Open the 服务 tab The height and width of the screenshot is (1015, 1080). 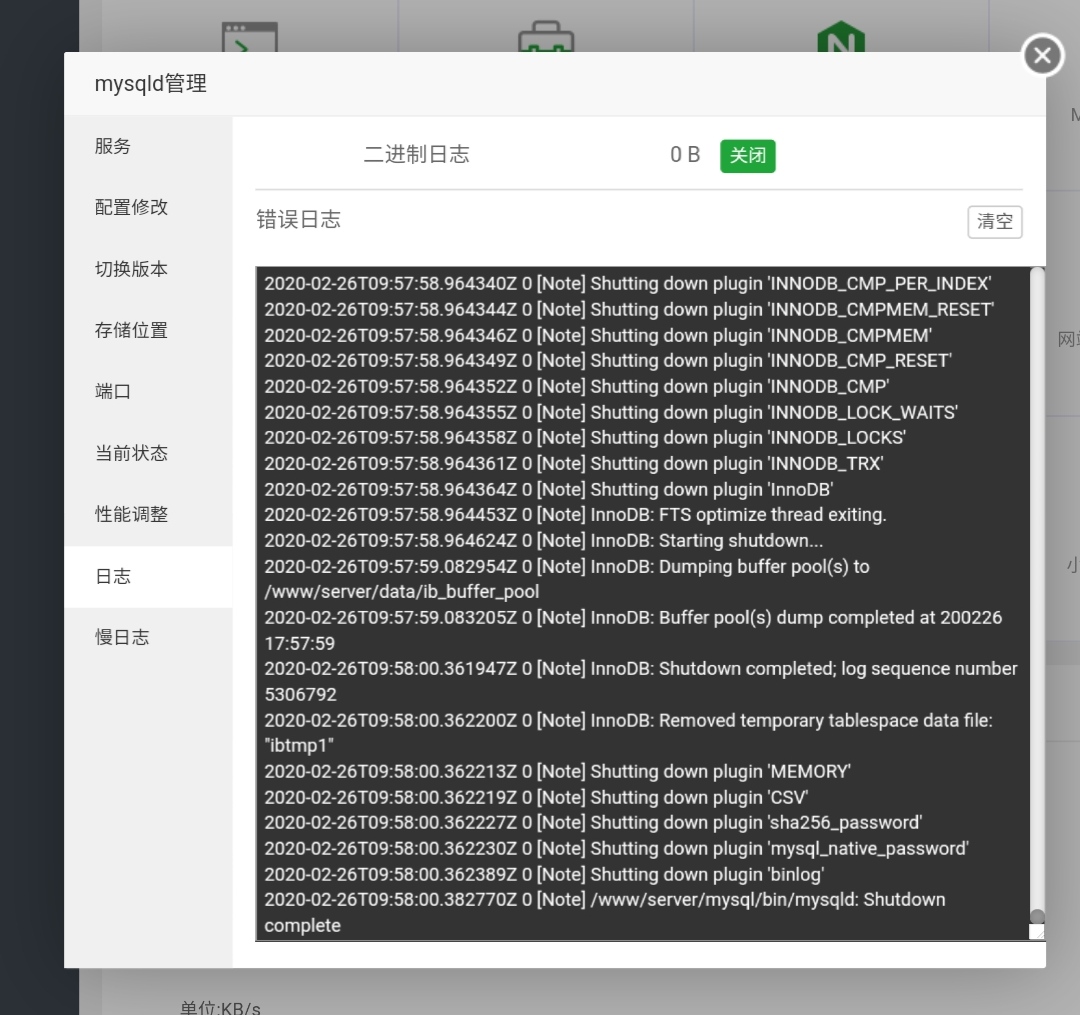(113, 146)
